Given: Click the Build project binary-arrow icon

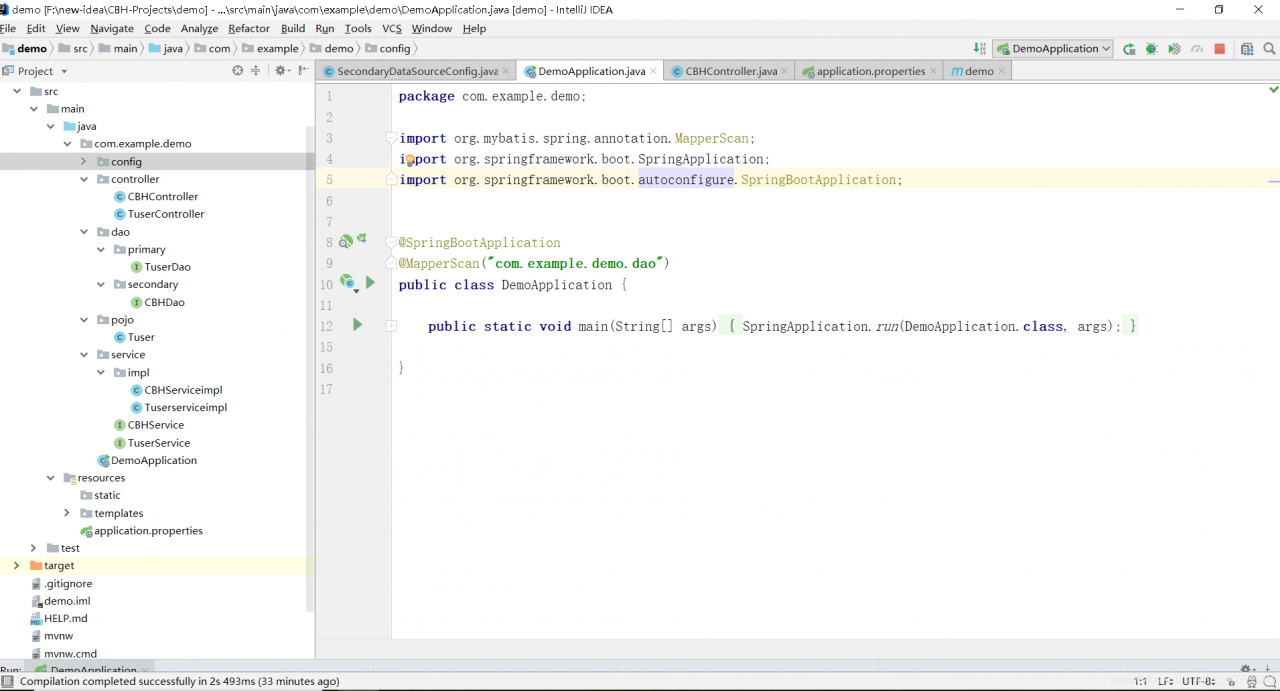Looking at the screenshot, I should 979,48.
